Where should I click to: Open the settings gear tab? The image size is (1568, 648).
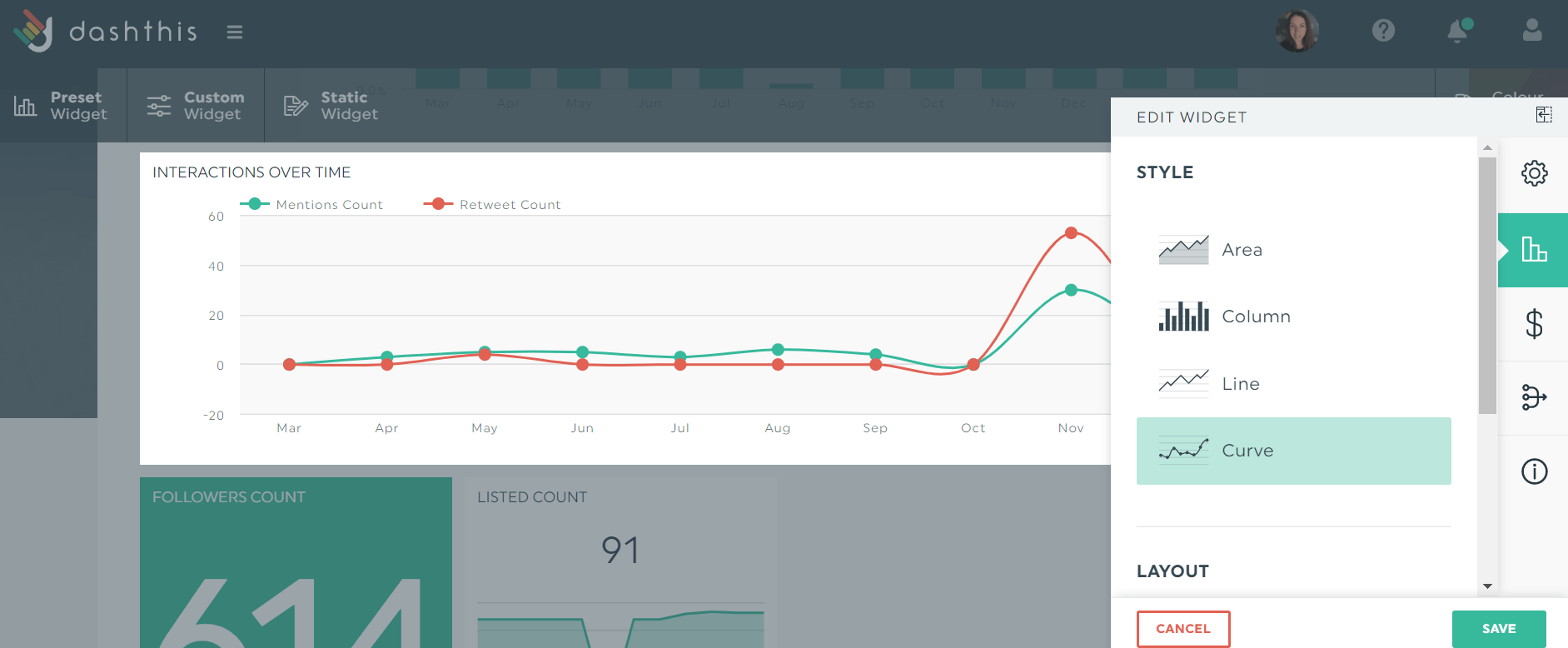pos(1534,173)
